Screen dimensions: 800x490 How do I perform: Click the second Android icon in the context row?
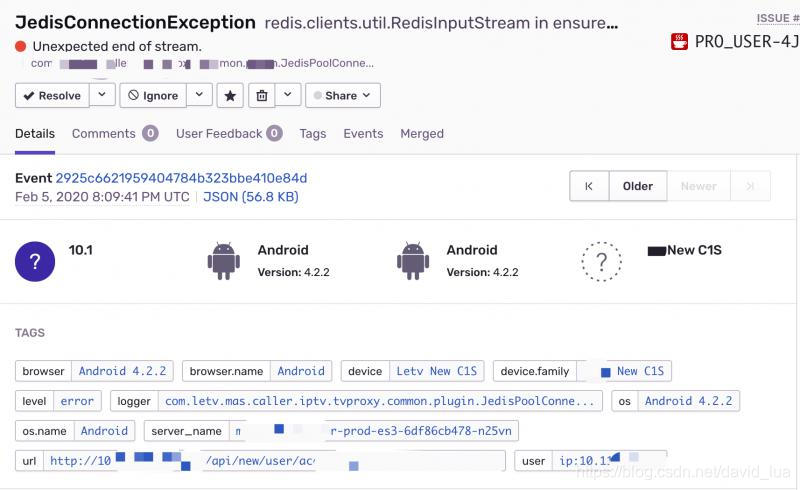coord(413,261)
